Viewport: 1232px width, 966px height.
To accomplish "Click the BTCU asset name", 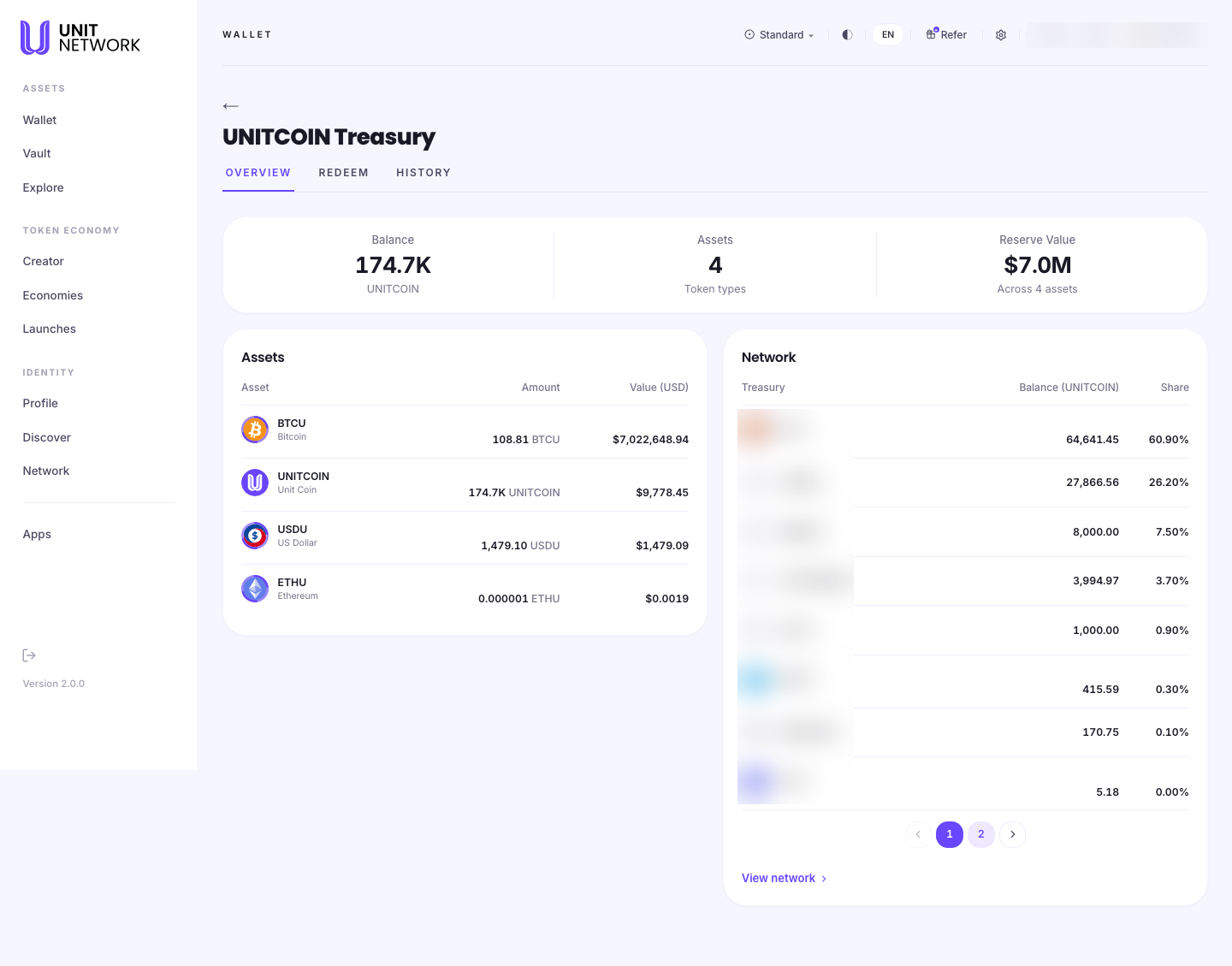I will point(292,424).
